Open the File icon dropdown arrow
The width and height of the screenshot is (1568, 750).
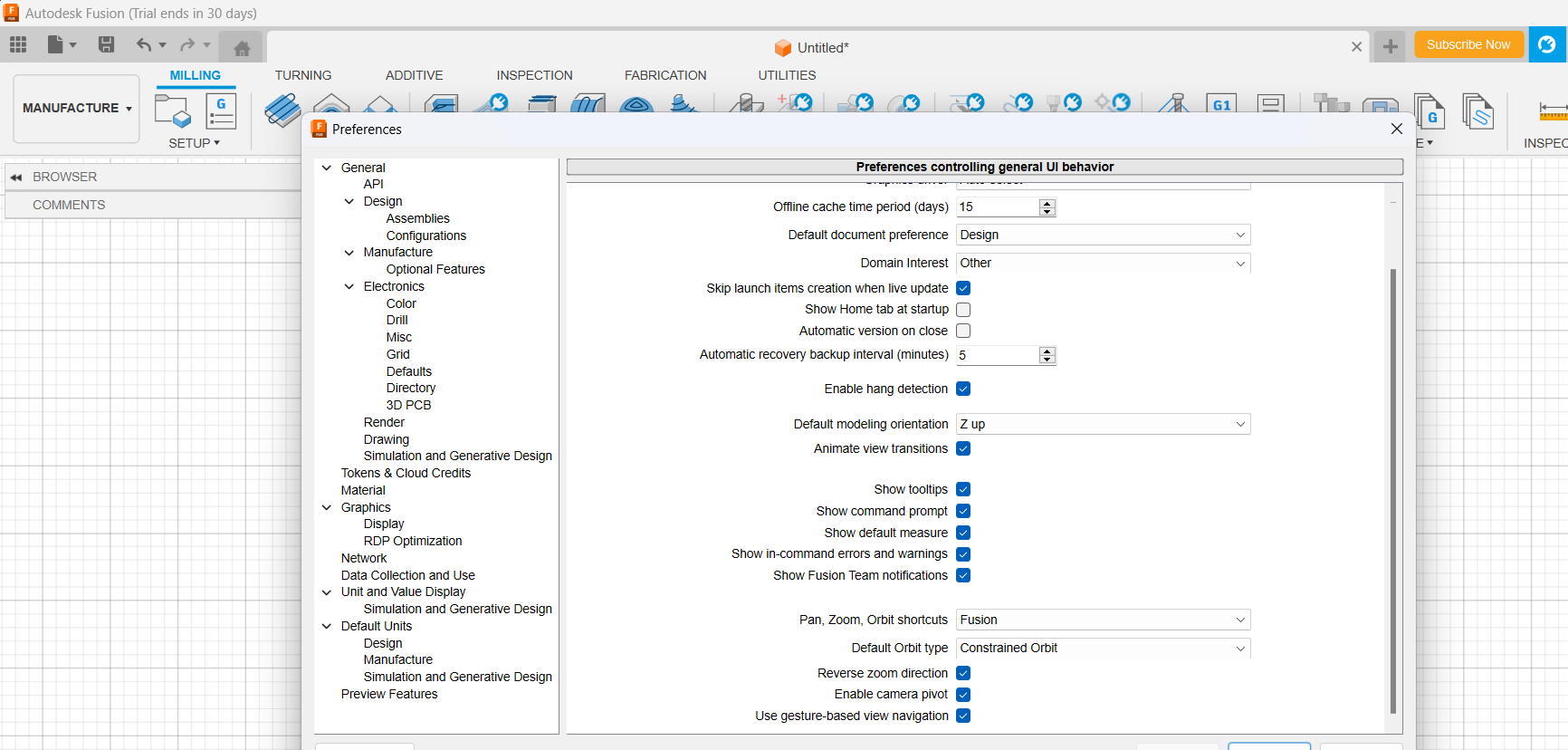coord(73,44)
